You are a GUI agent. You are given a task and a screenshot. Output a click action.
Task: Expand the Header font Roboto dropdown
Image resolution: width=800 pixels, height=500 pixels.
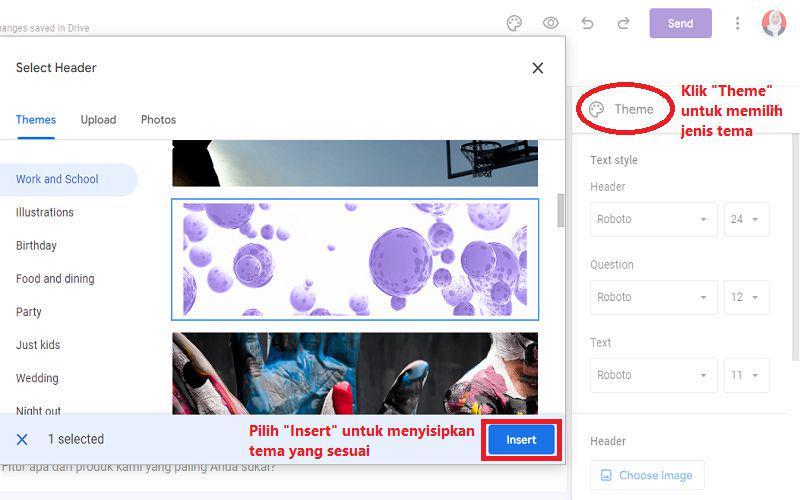654,219
